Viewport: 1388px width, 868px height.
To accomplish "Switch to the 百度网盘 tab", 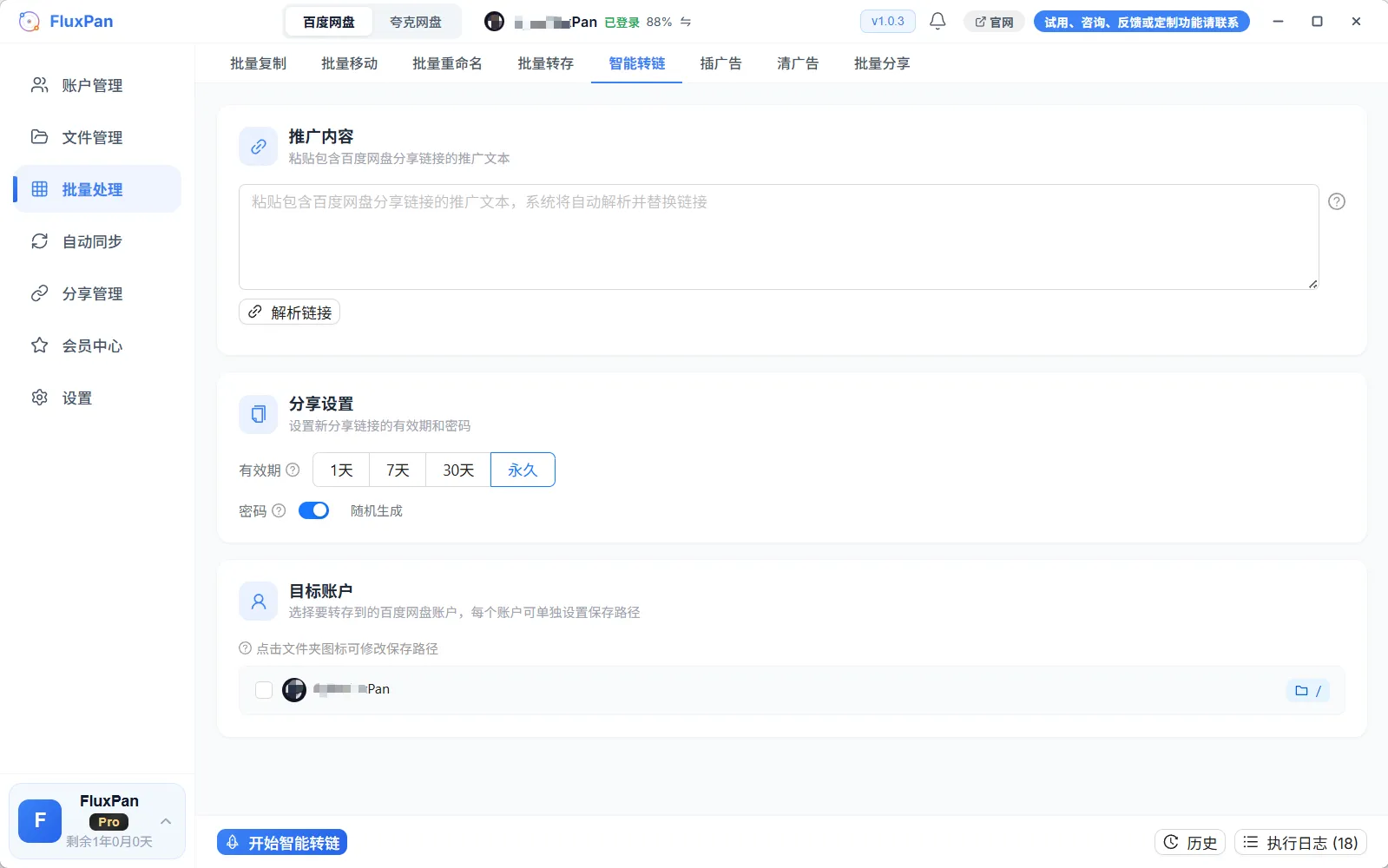I will click(329, 22).
